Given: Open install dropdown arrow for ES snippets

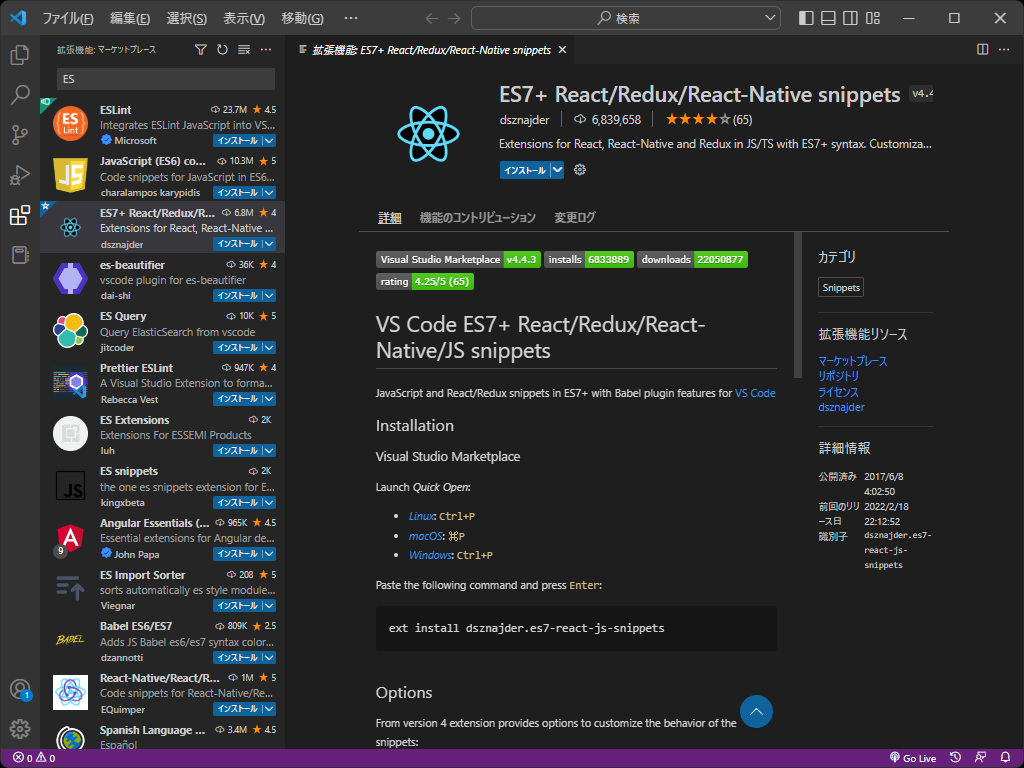Looking at the screenshot, I should (269, 502).
